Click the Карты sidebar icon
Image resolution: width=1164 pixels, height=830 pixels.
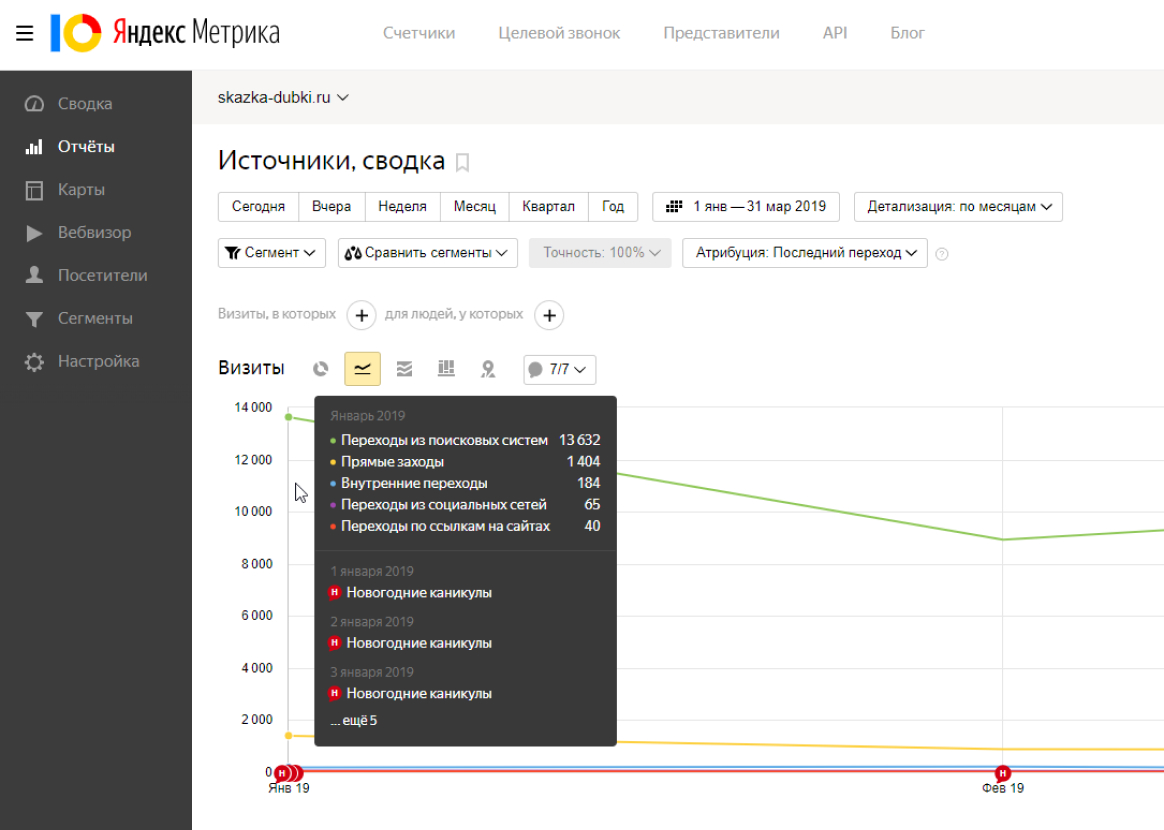[34, 190]
